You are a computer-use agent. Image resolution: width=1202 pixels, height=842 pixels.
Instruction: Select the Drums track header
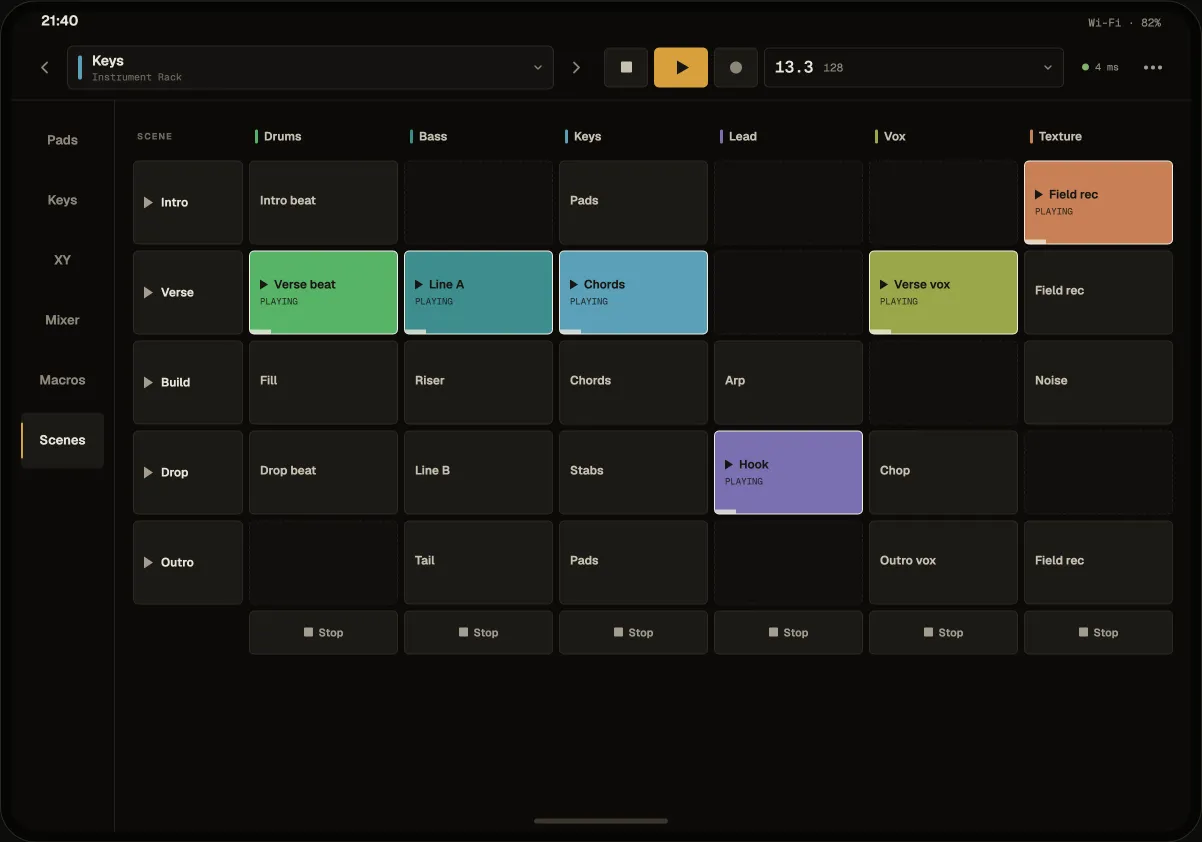point(279,136)
